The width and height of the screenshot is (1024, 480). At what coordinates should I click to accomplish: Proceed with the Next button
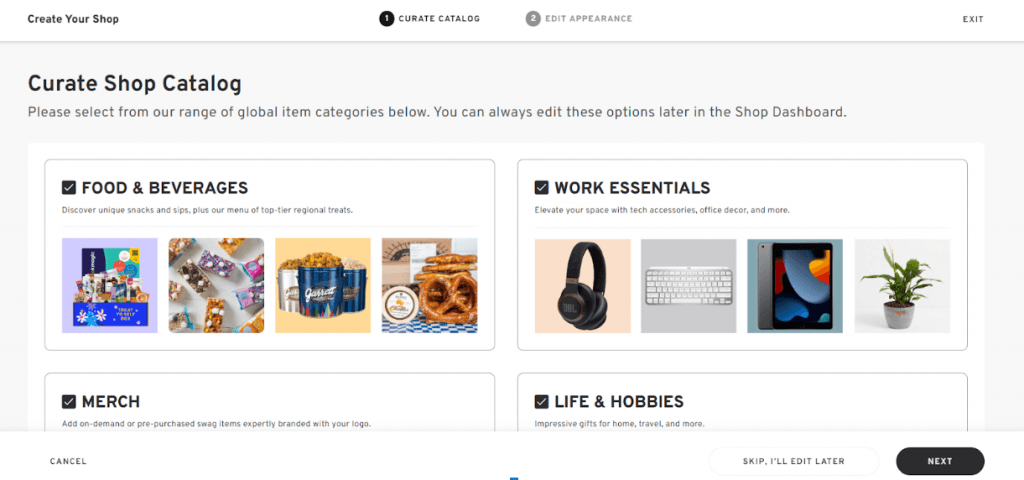tap(939, 461)
